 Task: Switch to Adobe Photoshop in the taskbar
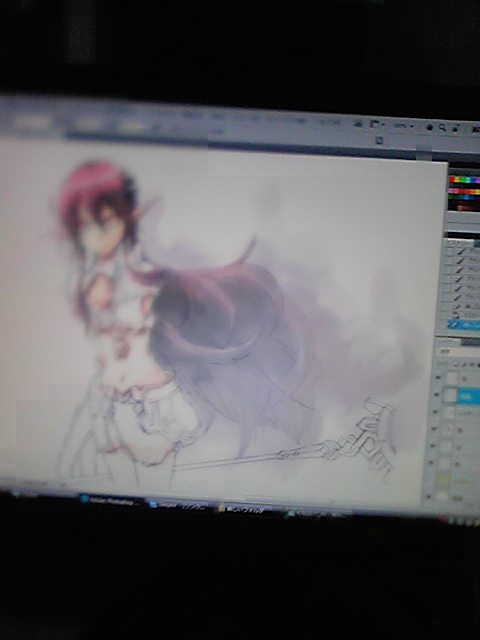coord(112,500)
